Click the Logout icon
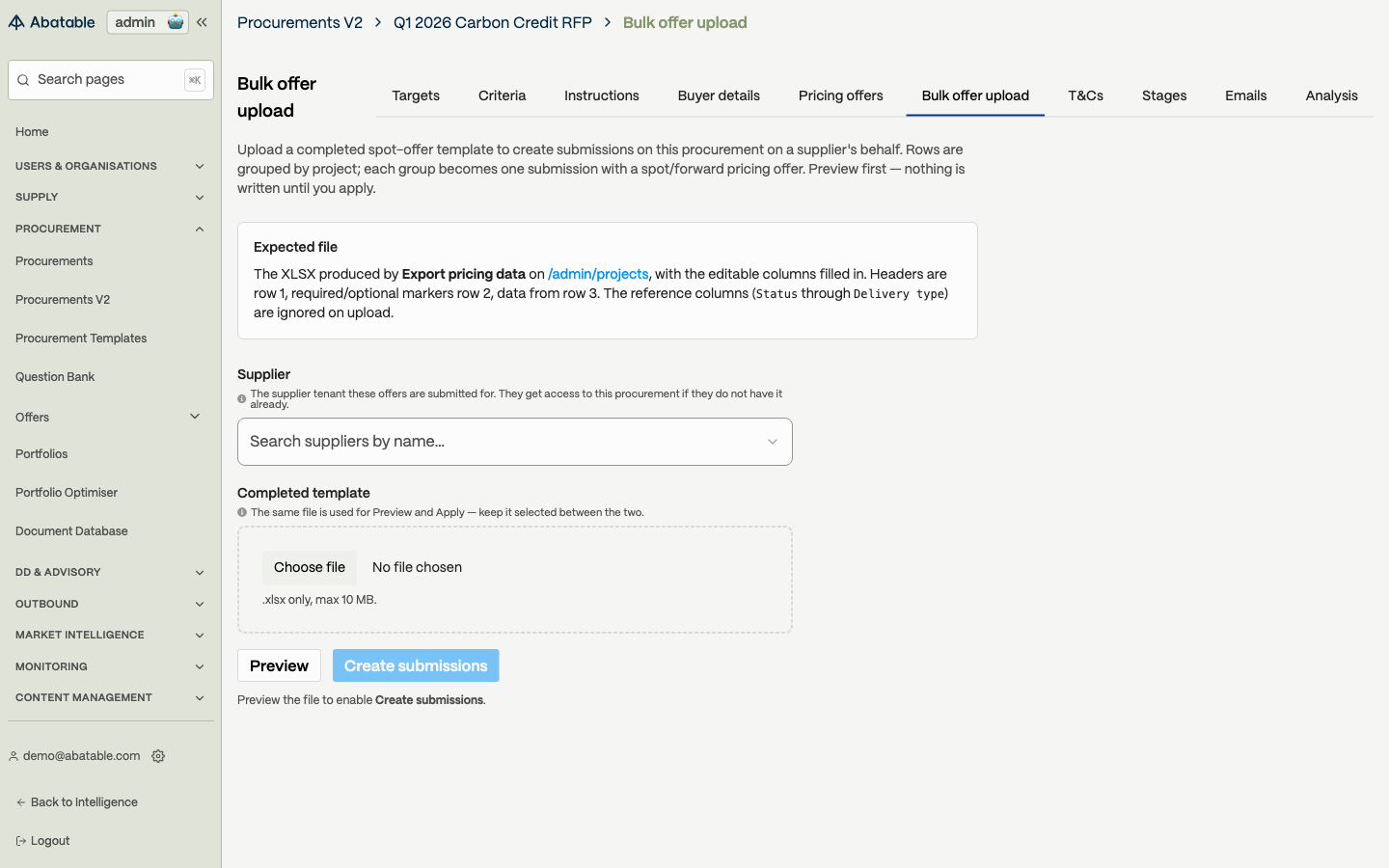 pyautogui.click(x=20, y=841)
